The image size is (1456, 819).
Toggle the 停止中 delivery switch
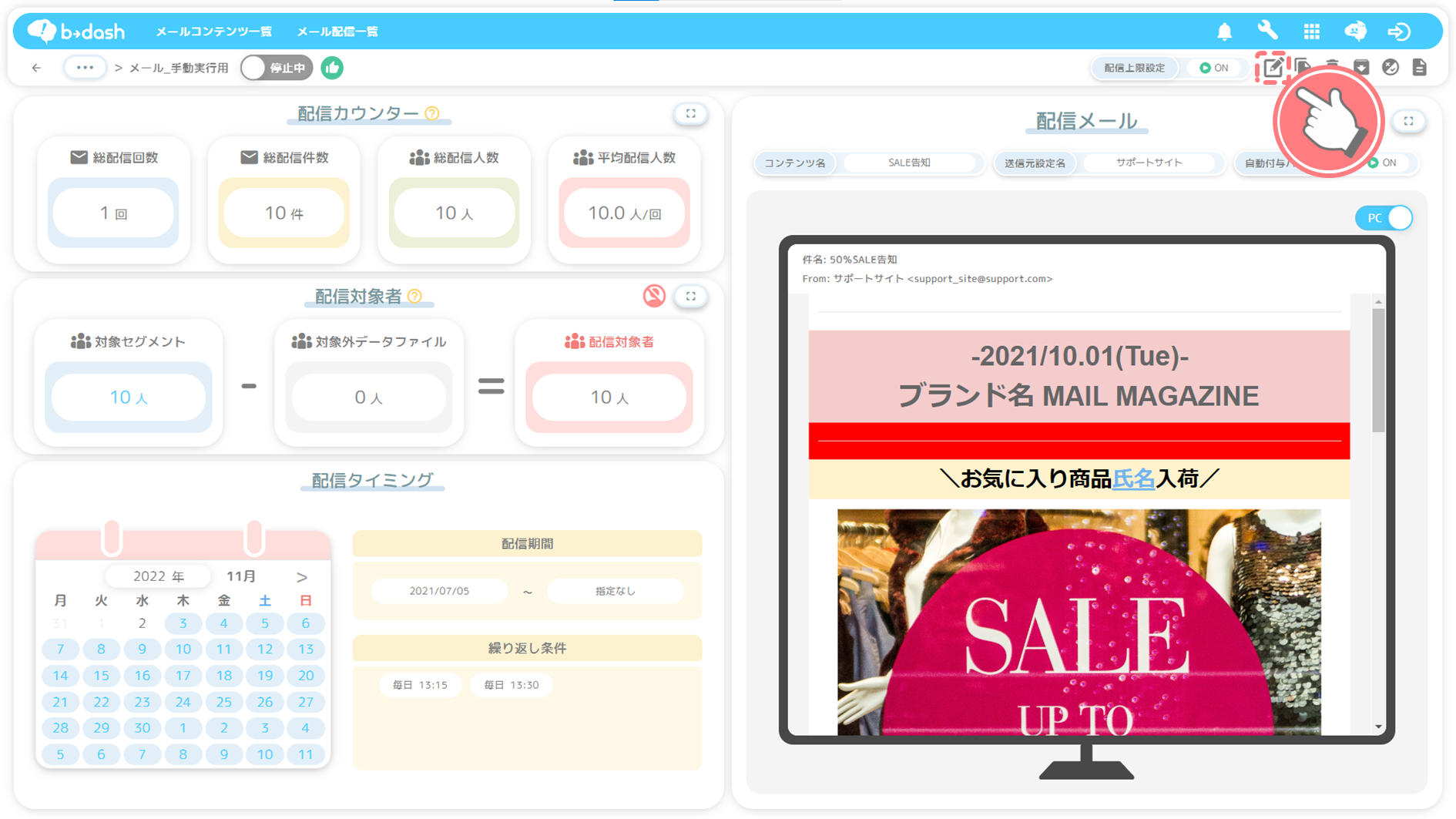[277, 68]
